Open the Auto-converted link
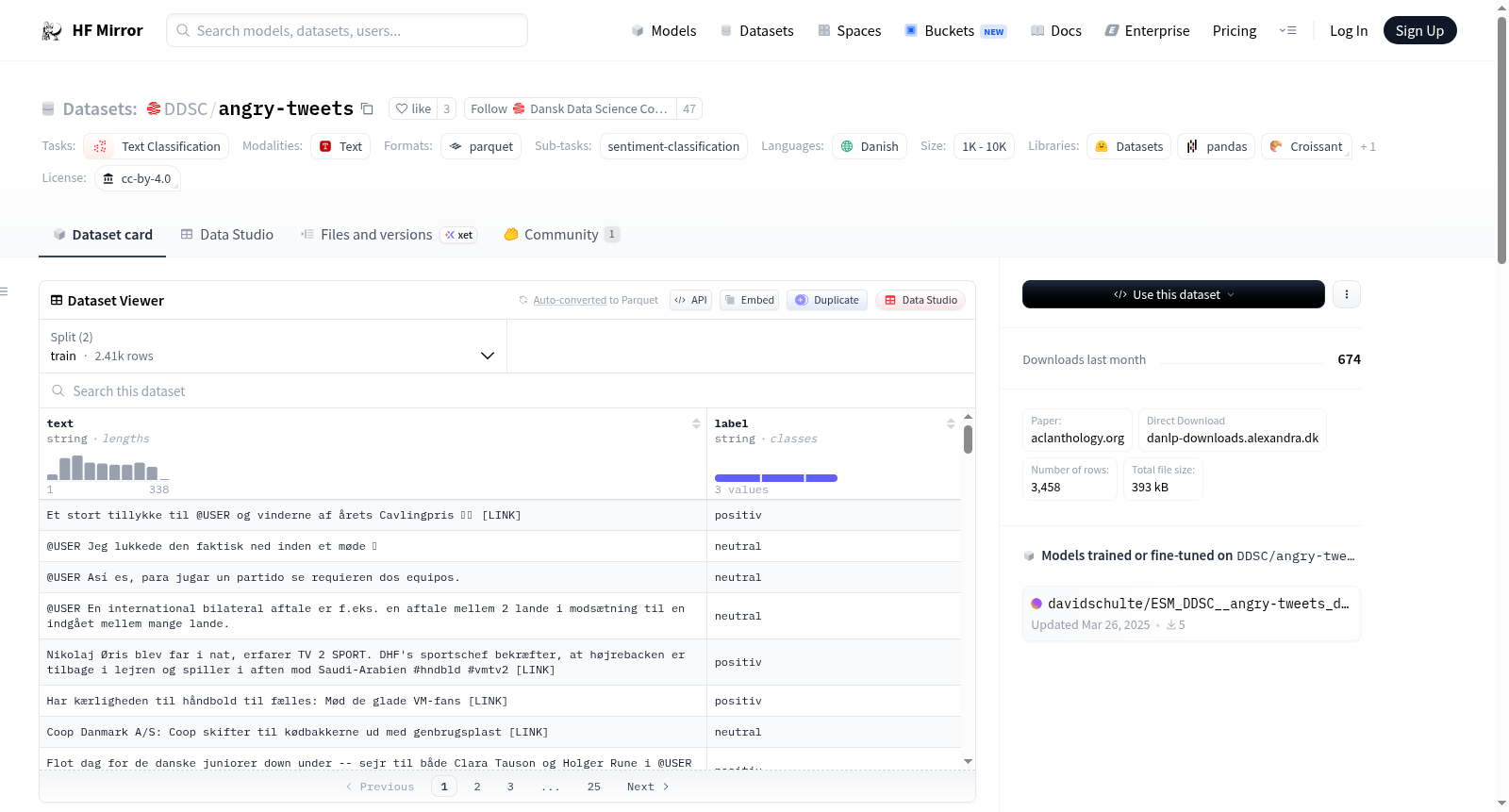This screenshot has height=812, width=1509. pos(570,301)
